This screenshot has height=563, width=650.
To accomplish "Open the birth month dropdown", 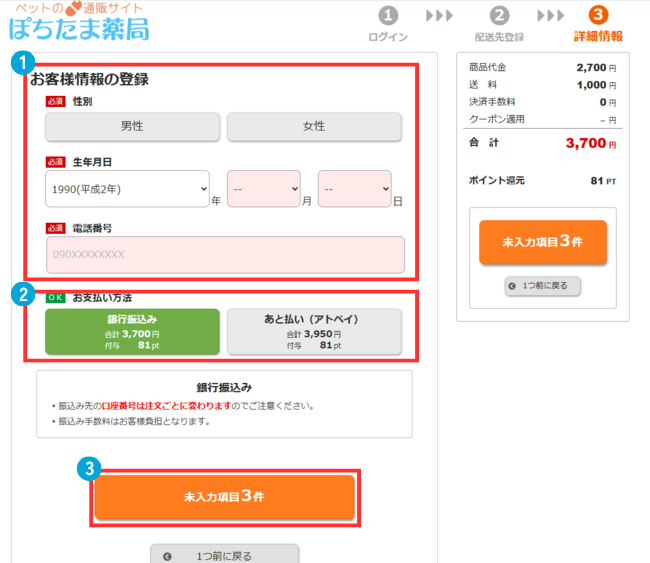I will (264, 188).
